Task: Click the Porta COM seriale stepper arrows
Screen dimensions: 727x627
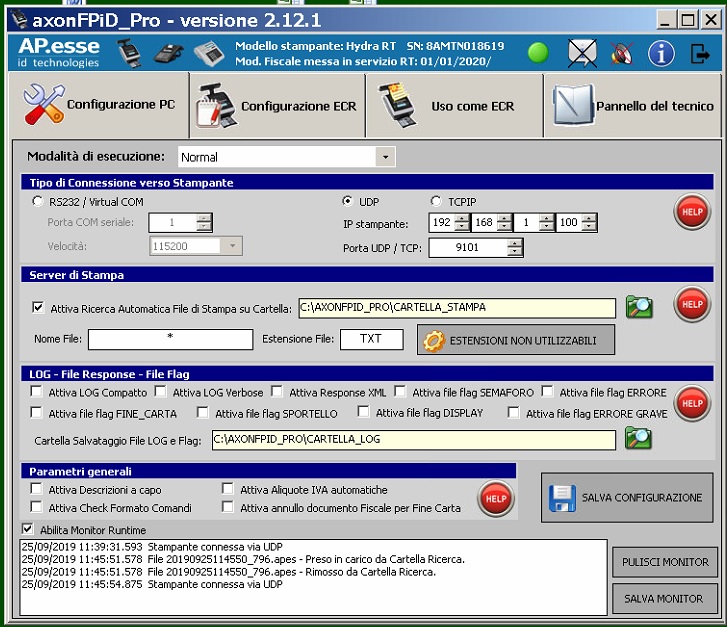Action: [x=204, y=223]
